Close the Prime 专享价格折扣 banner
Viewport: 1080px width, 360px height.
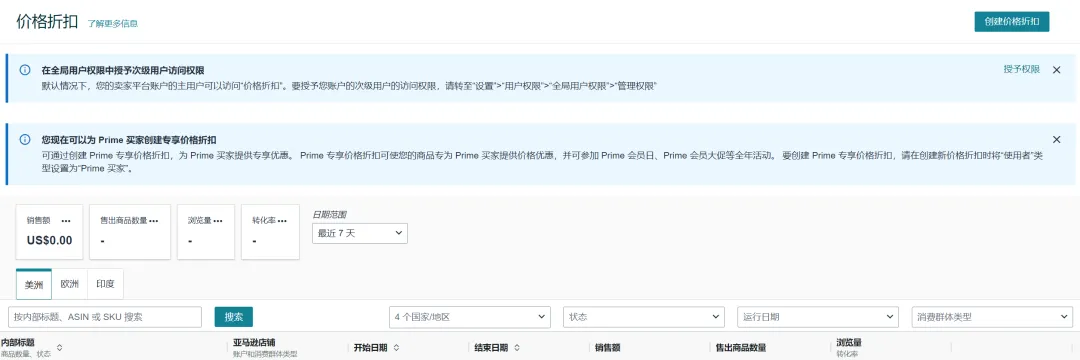click(1057, 140)
